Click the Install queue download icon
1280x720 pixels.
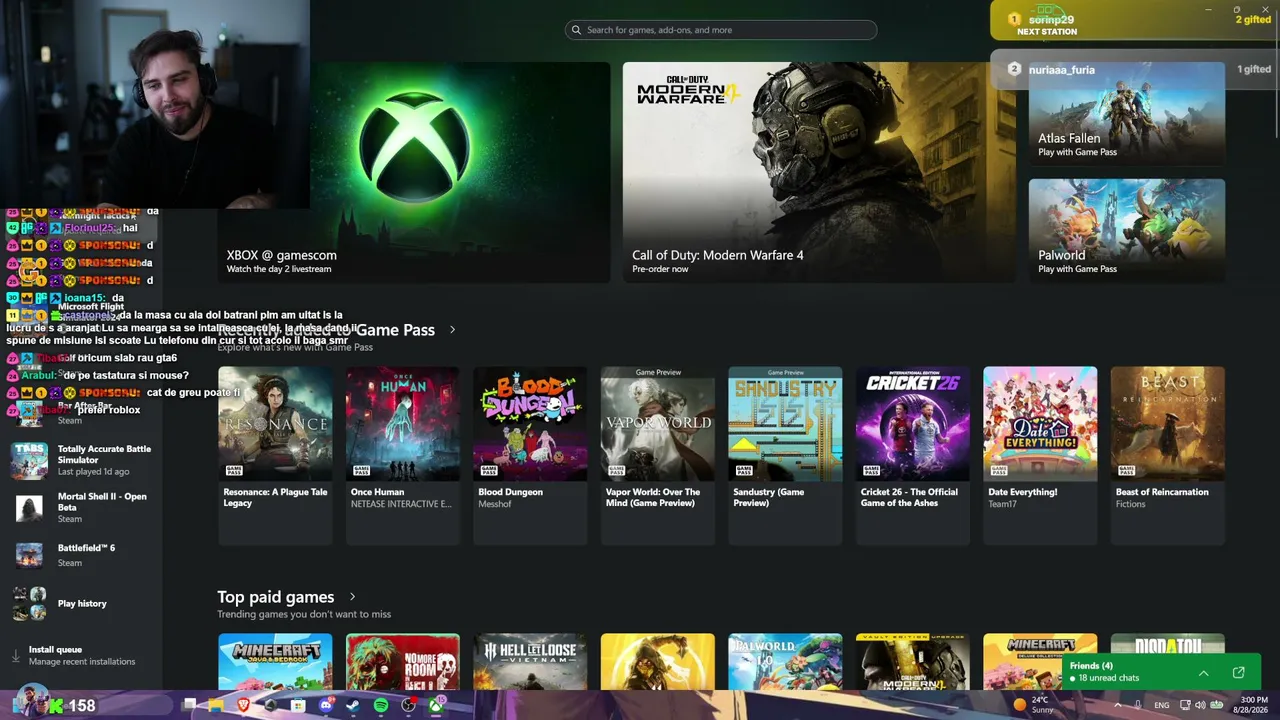coord(15,656)
